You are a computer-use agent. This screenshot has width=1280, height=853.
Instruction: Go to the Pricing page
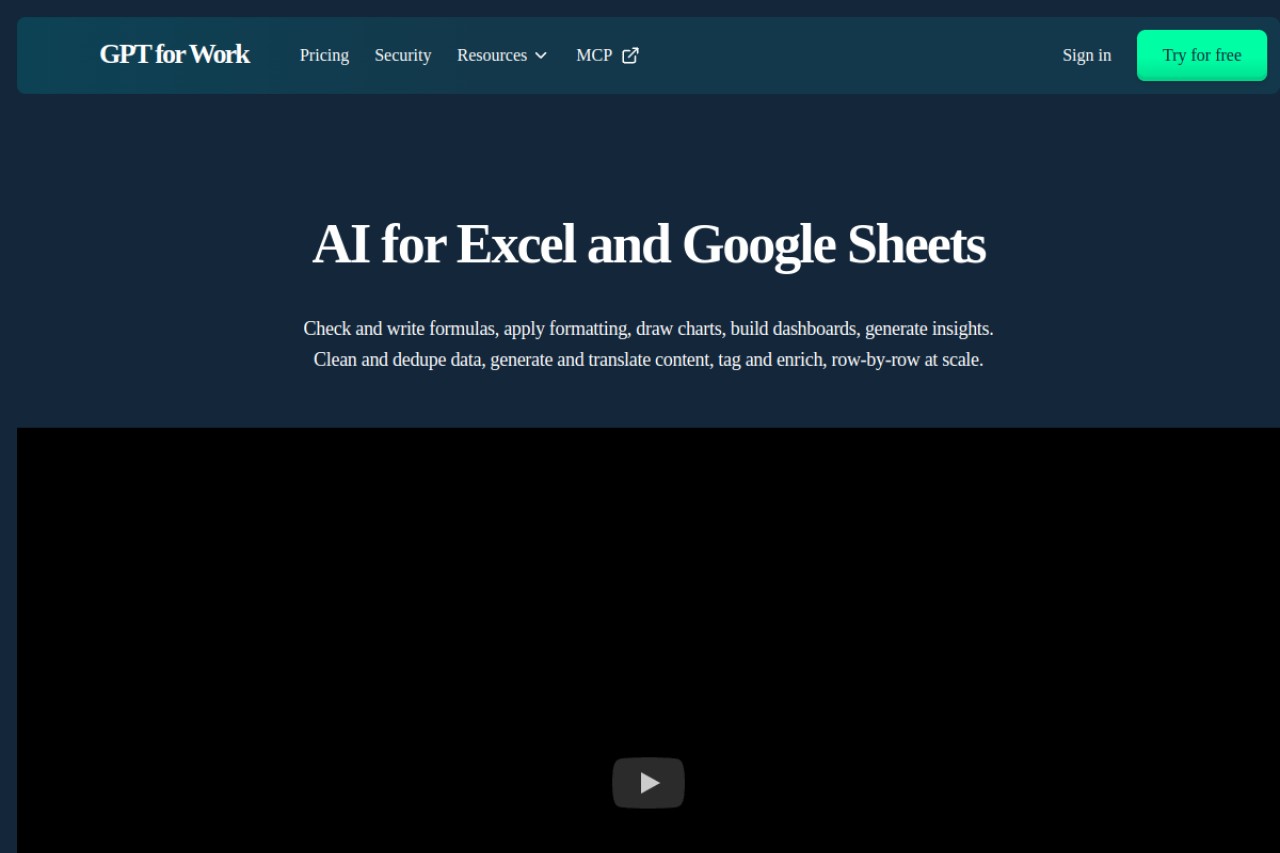pos(324,56)
